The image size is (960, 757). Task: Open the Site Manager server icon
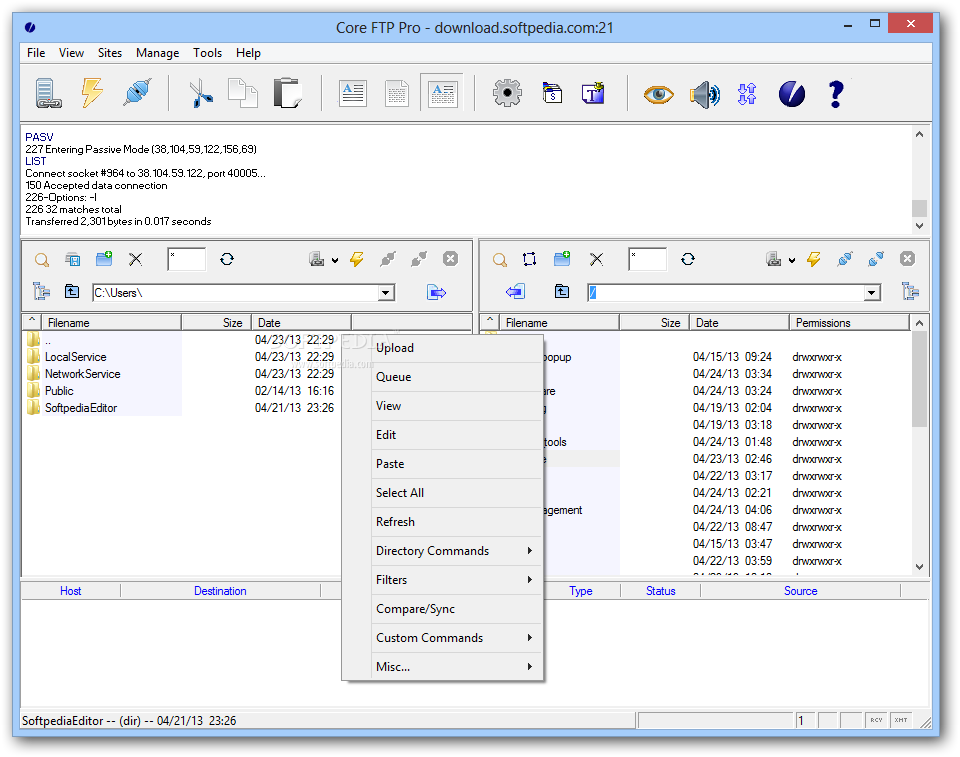(x=48, y=94)
